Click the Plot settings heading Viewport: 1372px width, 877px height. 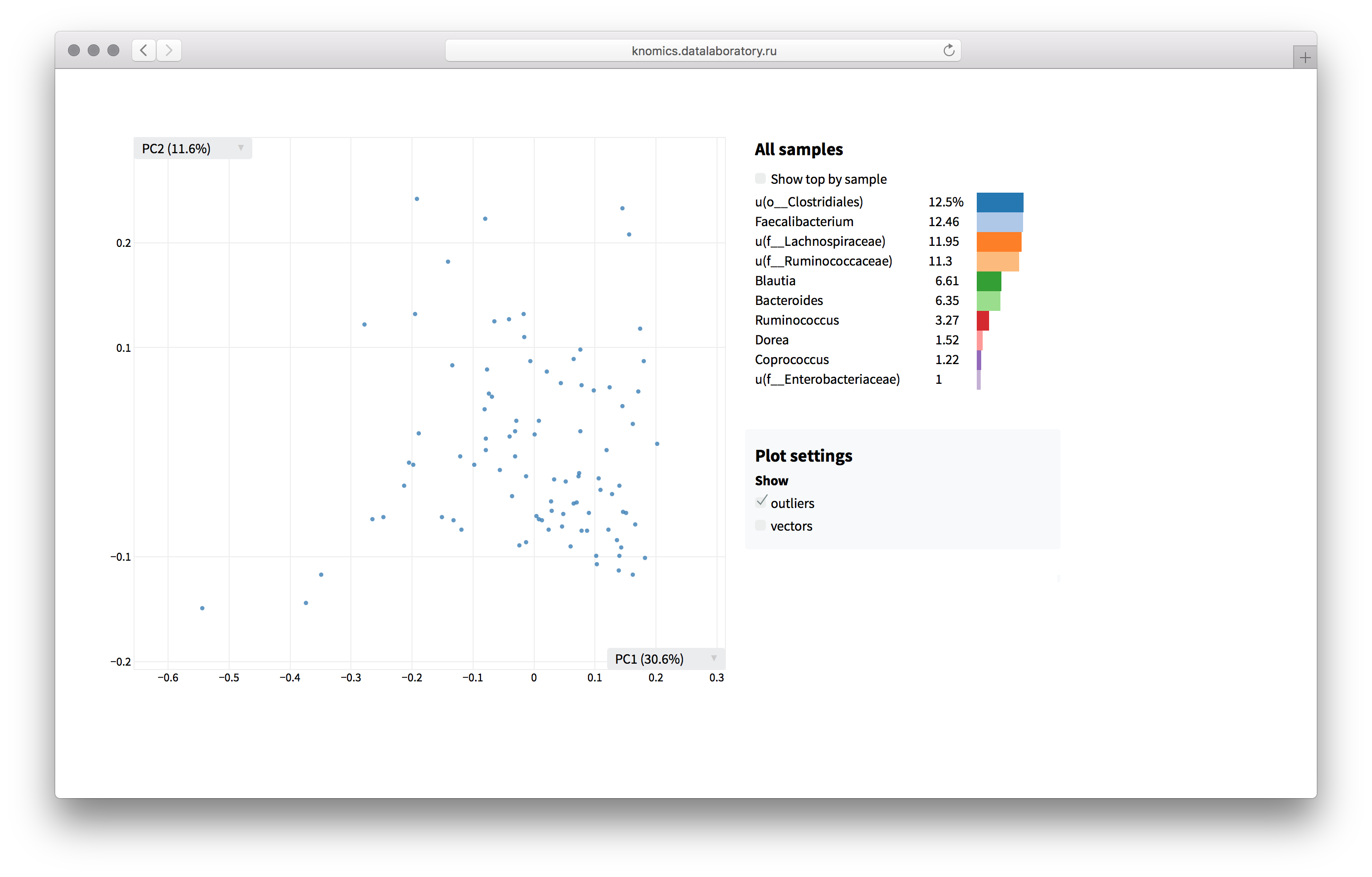click(x=803, y=456)
